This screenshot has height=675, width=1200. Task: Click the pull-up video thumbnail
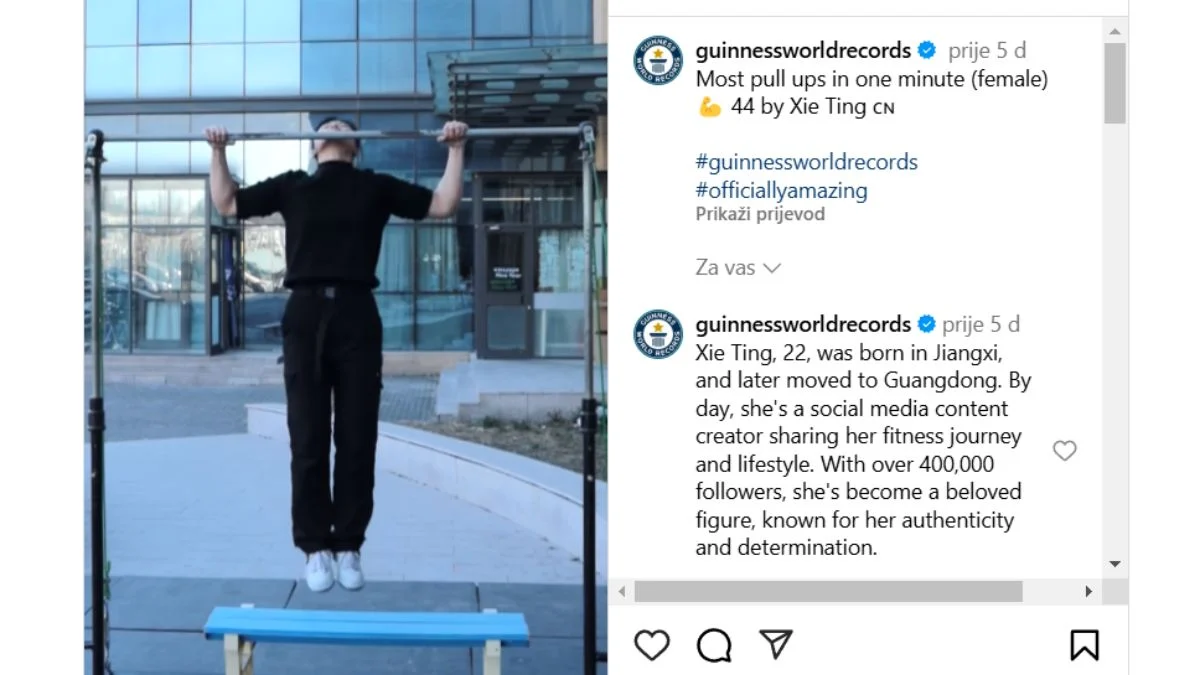[345, 337]
